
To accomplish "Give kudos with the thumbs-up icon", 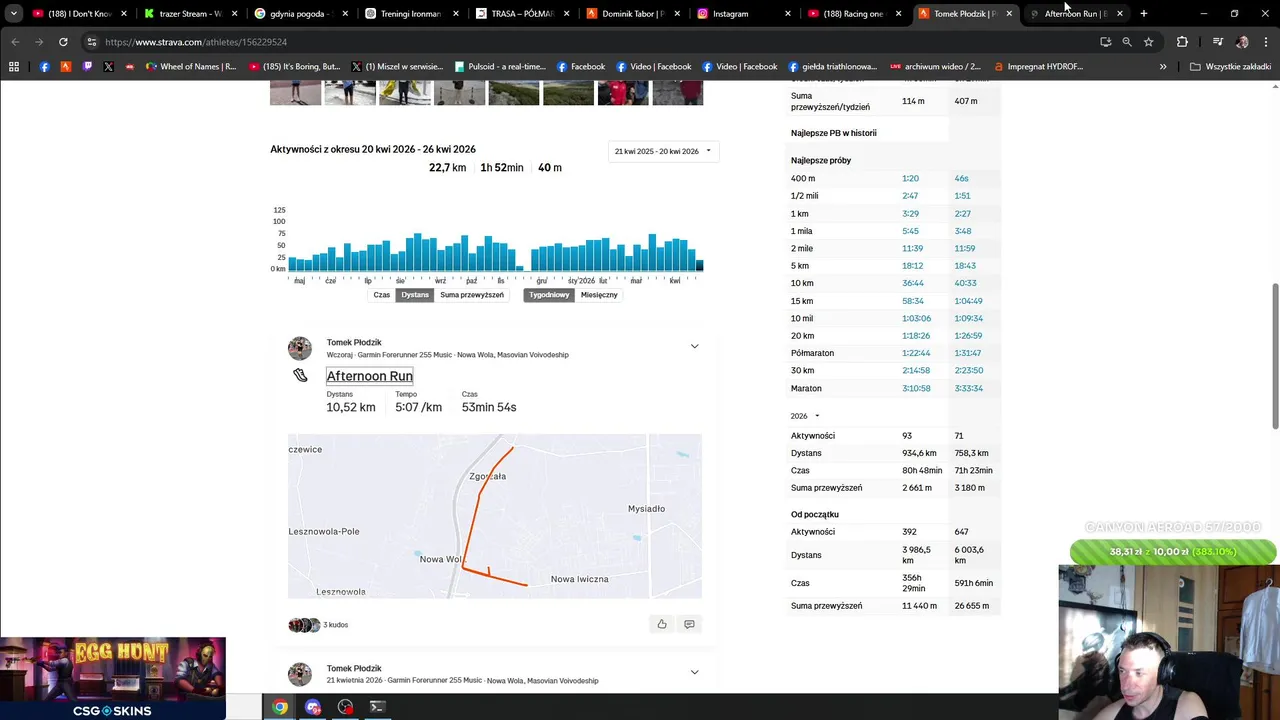I will click(x=661, y=624).
